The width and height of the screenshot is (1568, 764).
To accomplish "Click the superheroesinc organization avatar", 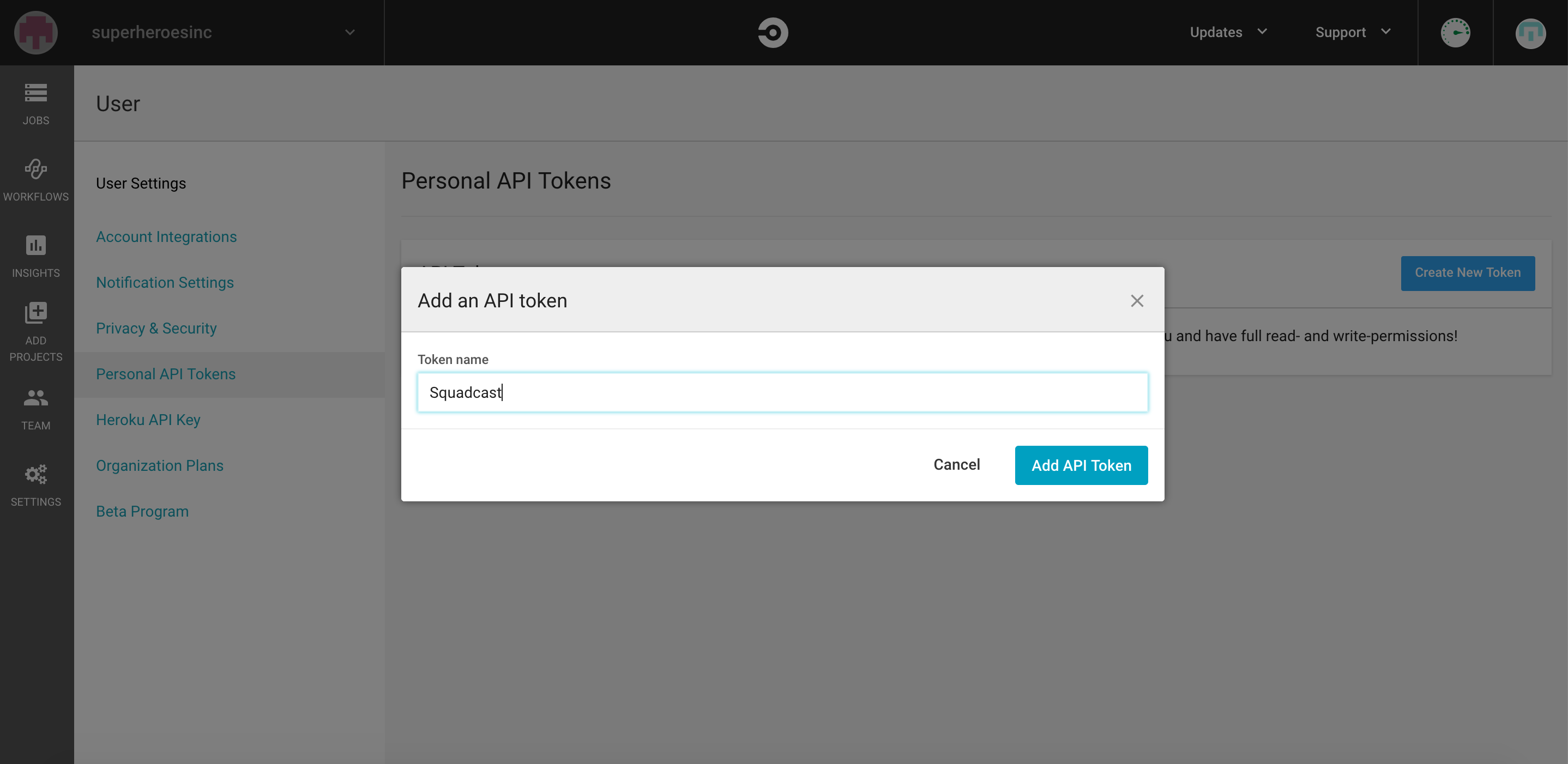I will click(x=36, y=32).
